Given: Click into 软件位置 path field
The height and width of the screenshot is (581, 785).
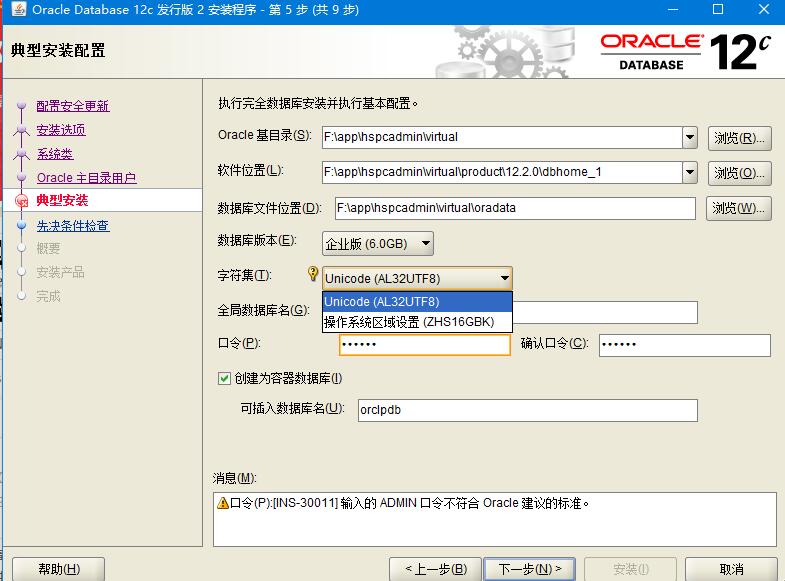Looking at the screenshot, I should click(x=502, y=172).
